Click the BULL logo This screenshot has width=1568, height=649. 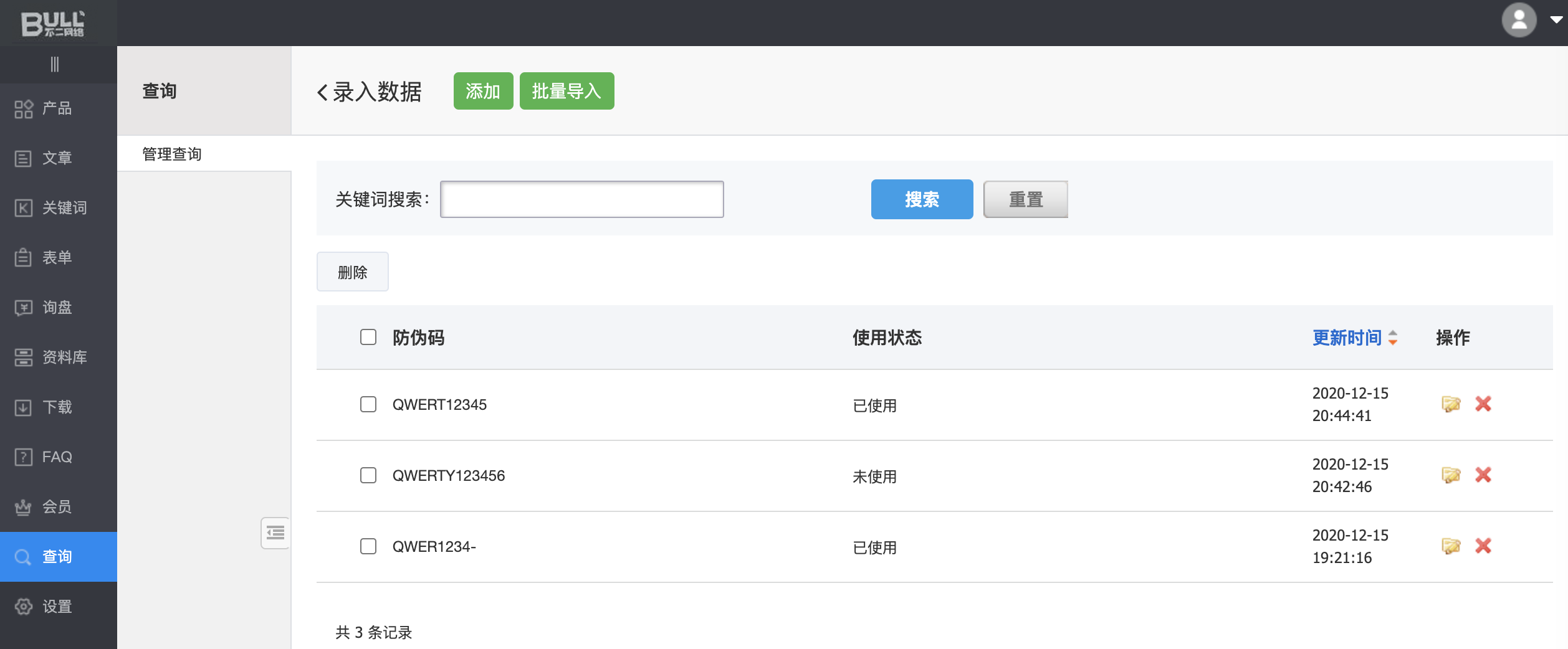coord(53,24)
